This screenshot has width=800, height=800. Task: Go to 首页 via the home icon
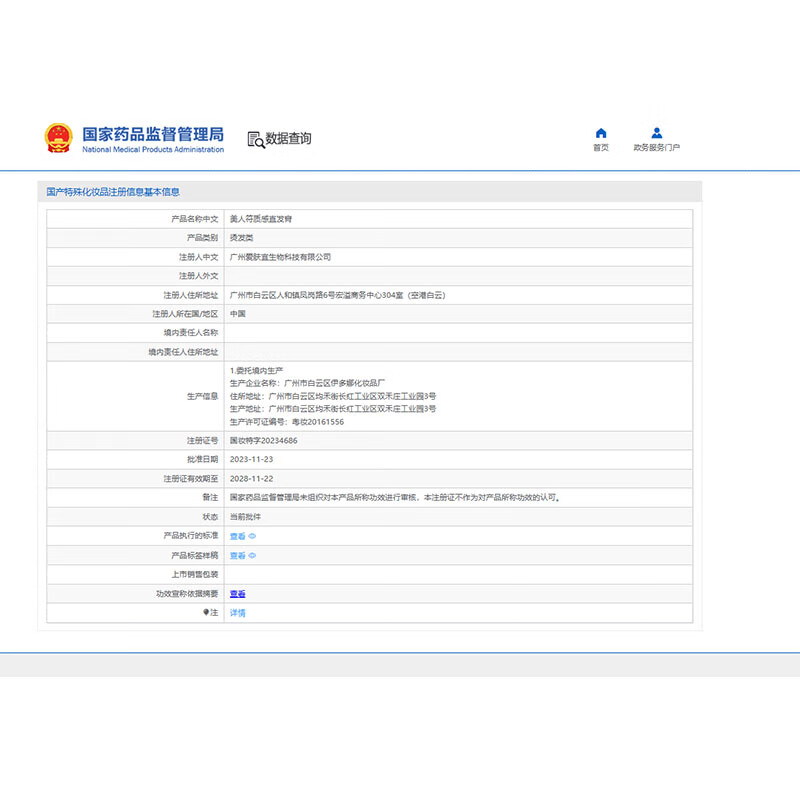point(600,133)
